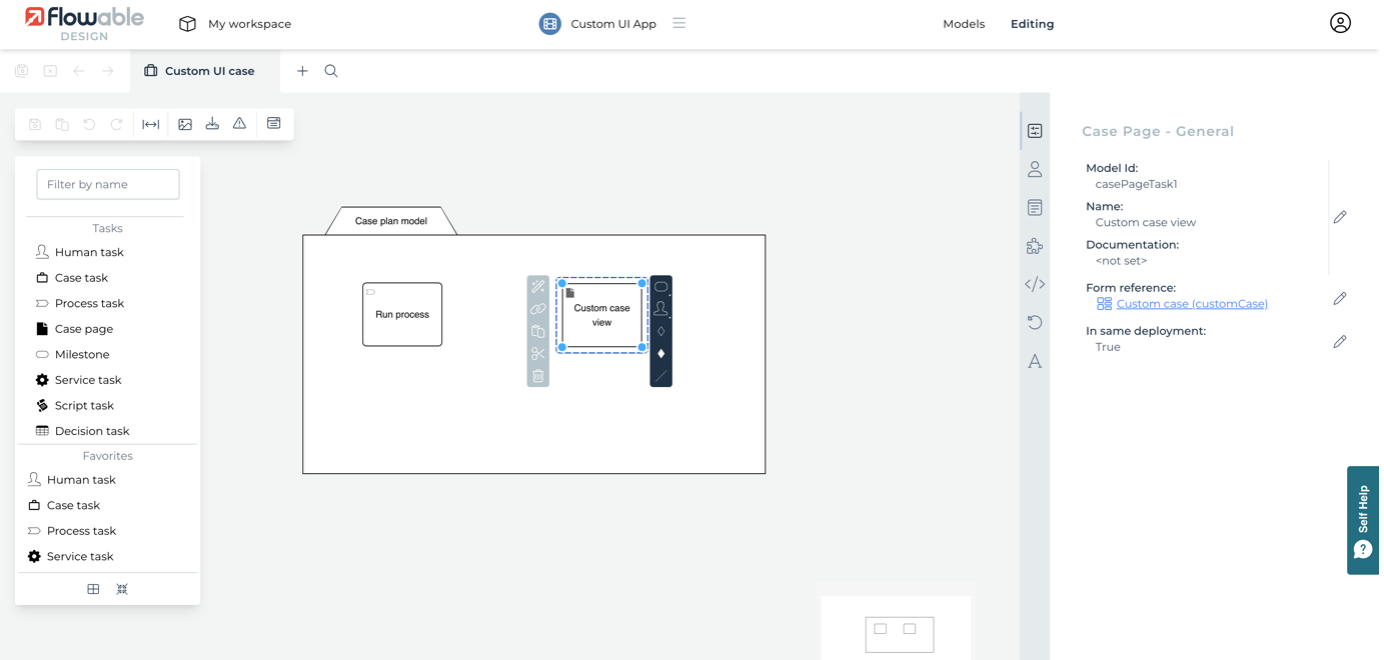The width and height of the screenshot is (1384, 660).
Task: Click the Filter by name input field
Action: pos(108,184)
